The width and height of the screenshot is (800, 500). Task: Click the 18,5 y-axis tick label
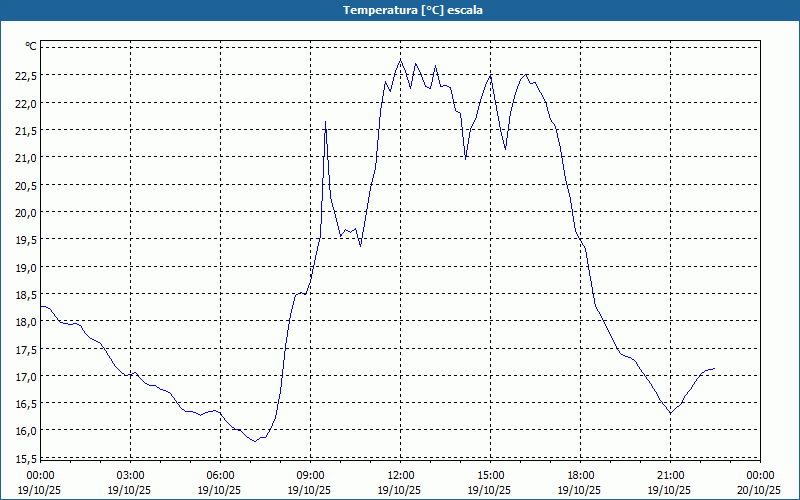pyautogui.click(x=25, y=294)
